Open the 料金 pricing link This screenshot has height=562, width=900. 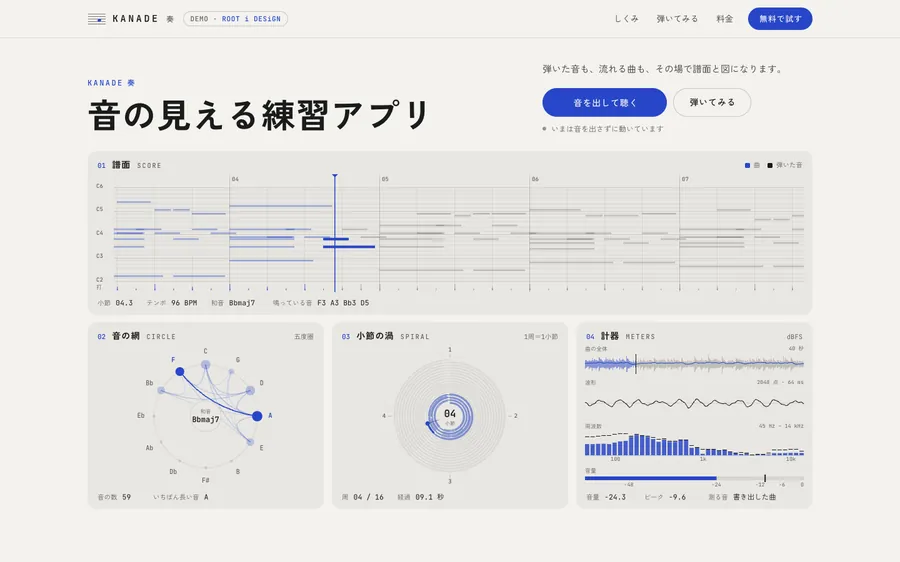(724, 19)
